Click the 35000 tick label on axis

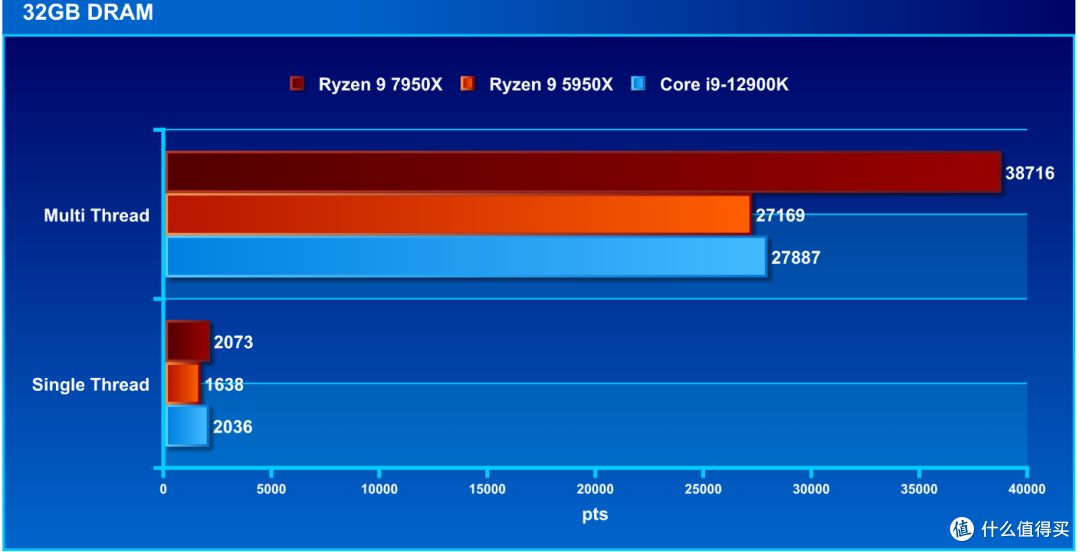coord(919,489)
